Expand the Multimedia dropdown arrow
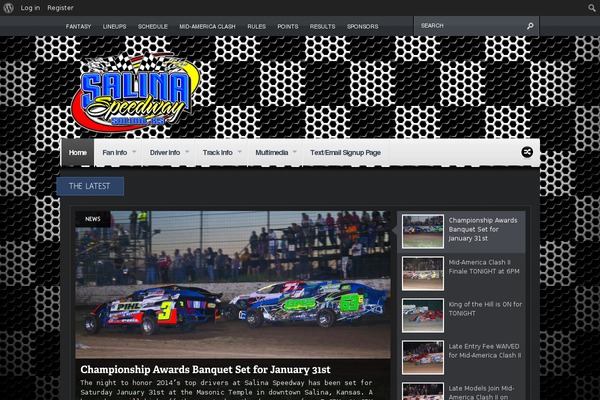The width and height of the screenshot is (600, 400). (295, 152)
